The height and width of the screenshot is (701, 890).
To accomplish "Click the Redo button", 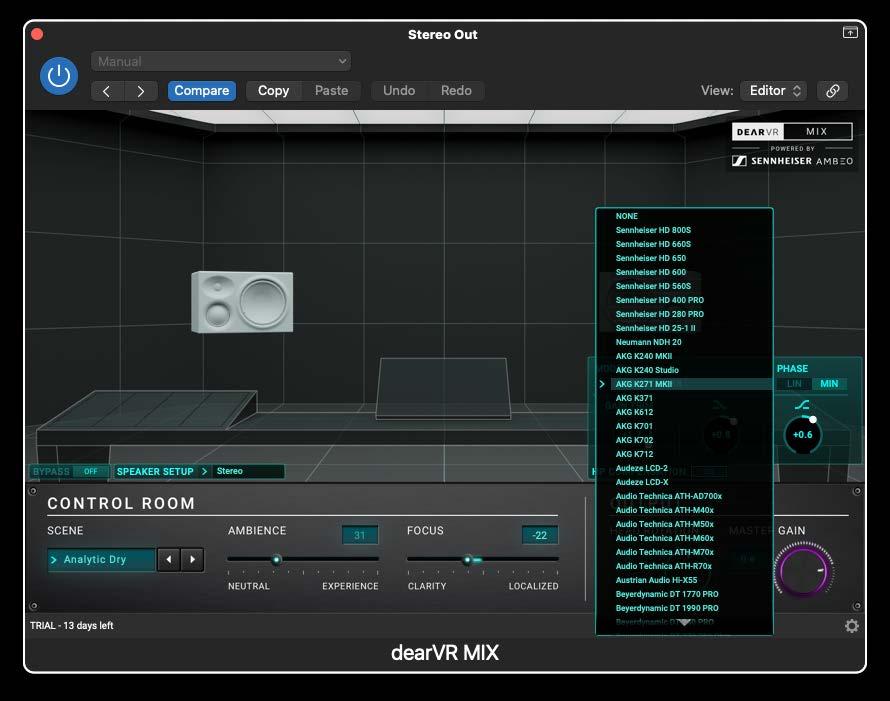I will tap(456, 91).
